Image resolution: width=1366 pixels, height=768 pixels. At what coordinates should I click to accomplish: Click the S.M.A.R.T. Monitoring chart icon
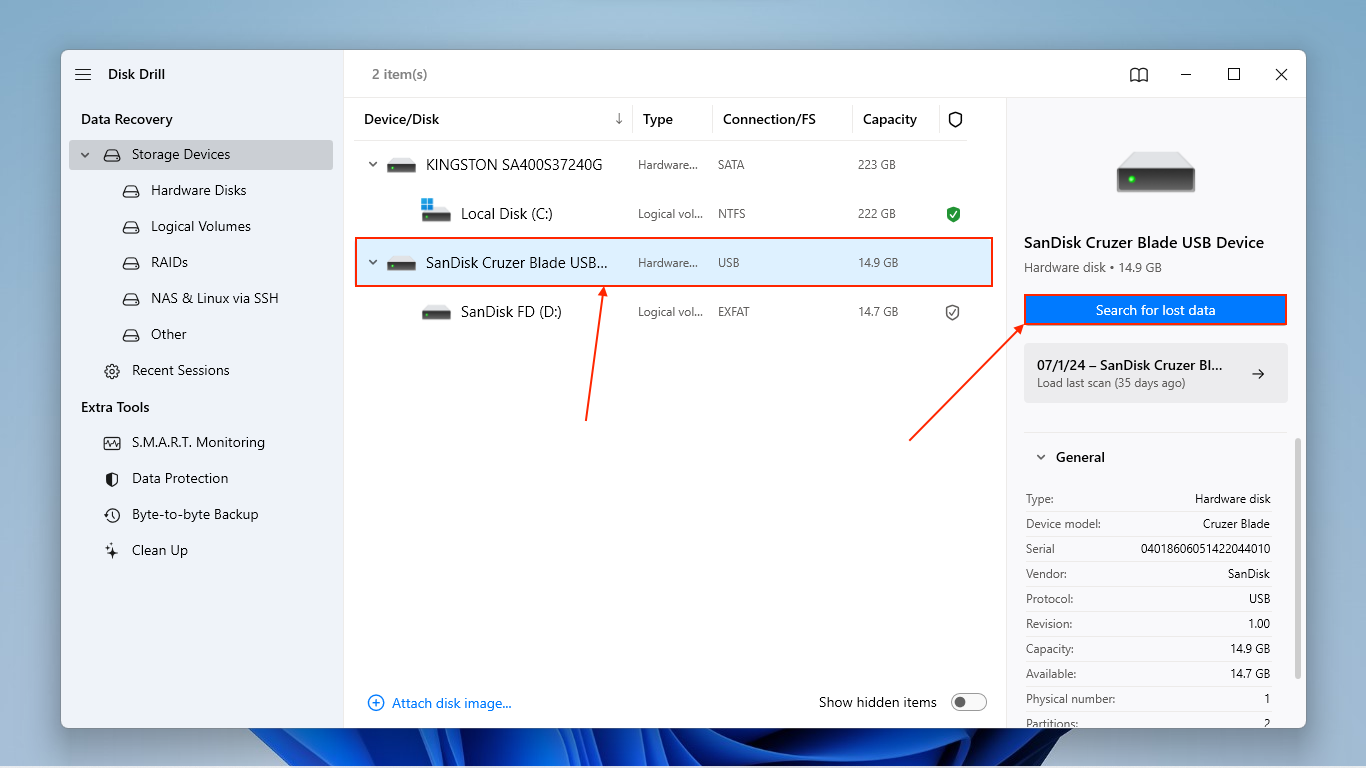click(x=112, y=443)
